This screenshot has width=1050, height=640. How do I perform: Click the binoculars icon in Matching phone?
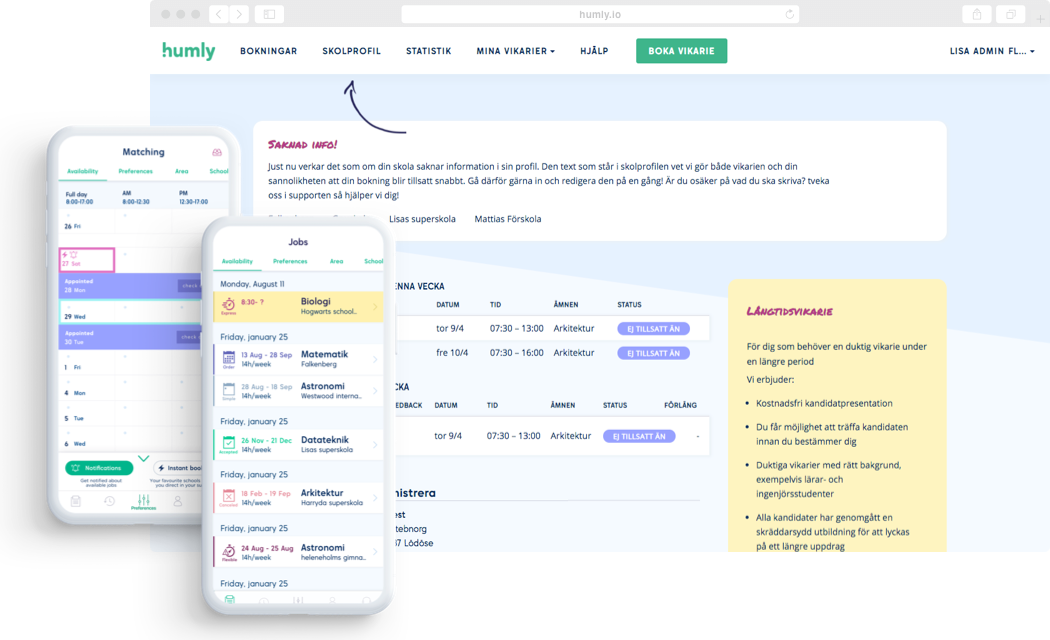pyautogui.click(x=217, y=153)
